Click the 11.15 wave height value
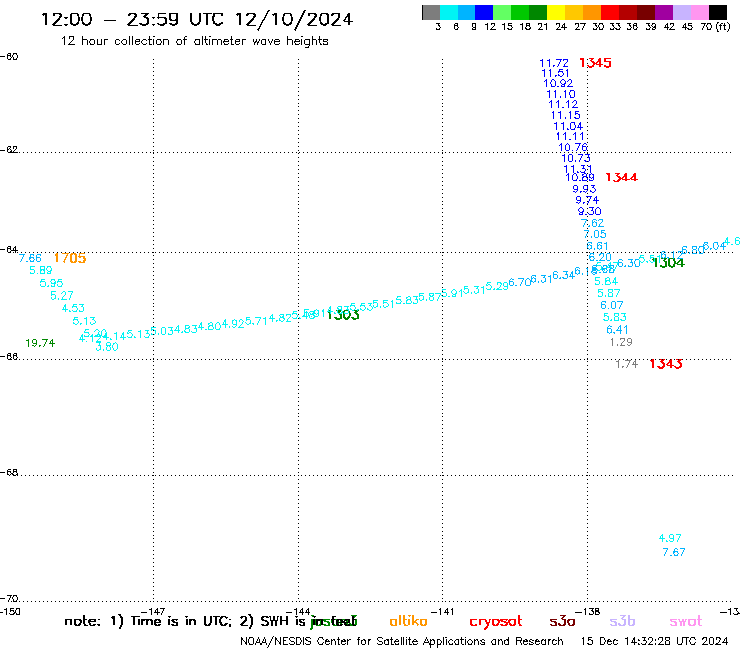The height and width of the screenshot is (650, 740). click(565, 115)
